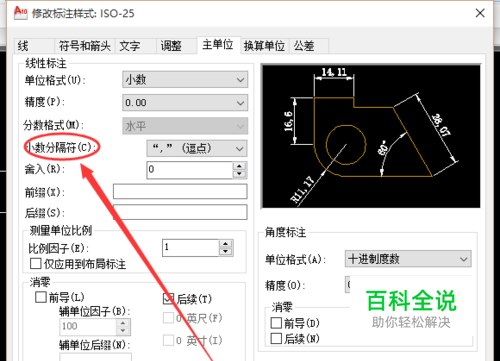The height and width of the screenshot is (361, 500).
Task: Open the 精度(P) dropdown showing 0.00
Action: coord(185,103)
